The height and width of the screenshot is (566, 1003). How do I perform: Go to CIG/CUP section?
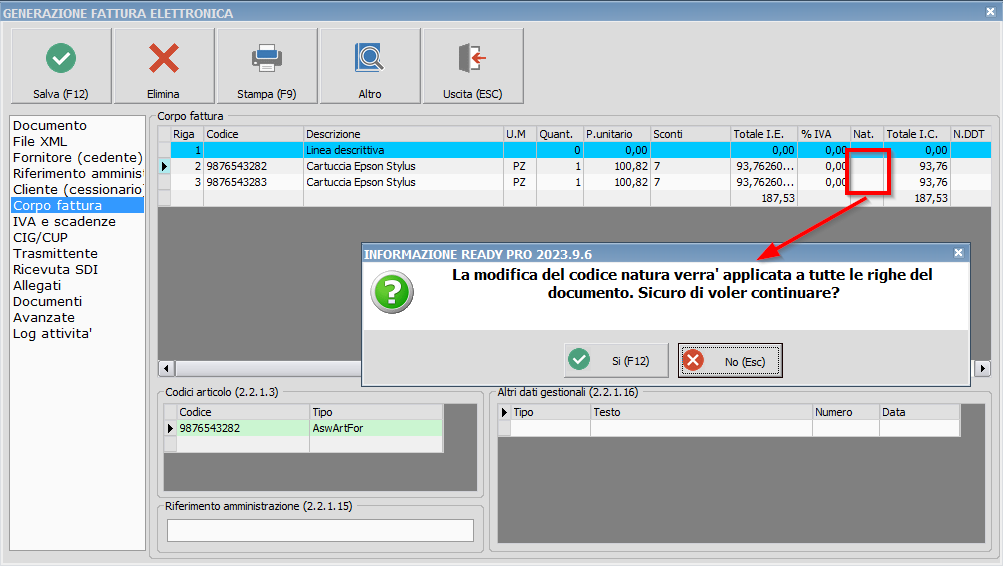click(x=40, y=237)
